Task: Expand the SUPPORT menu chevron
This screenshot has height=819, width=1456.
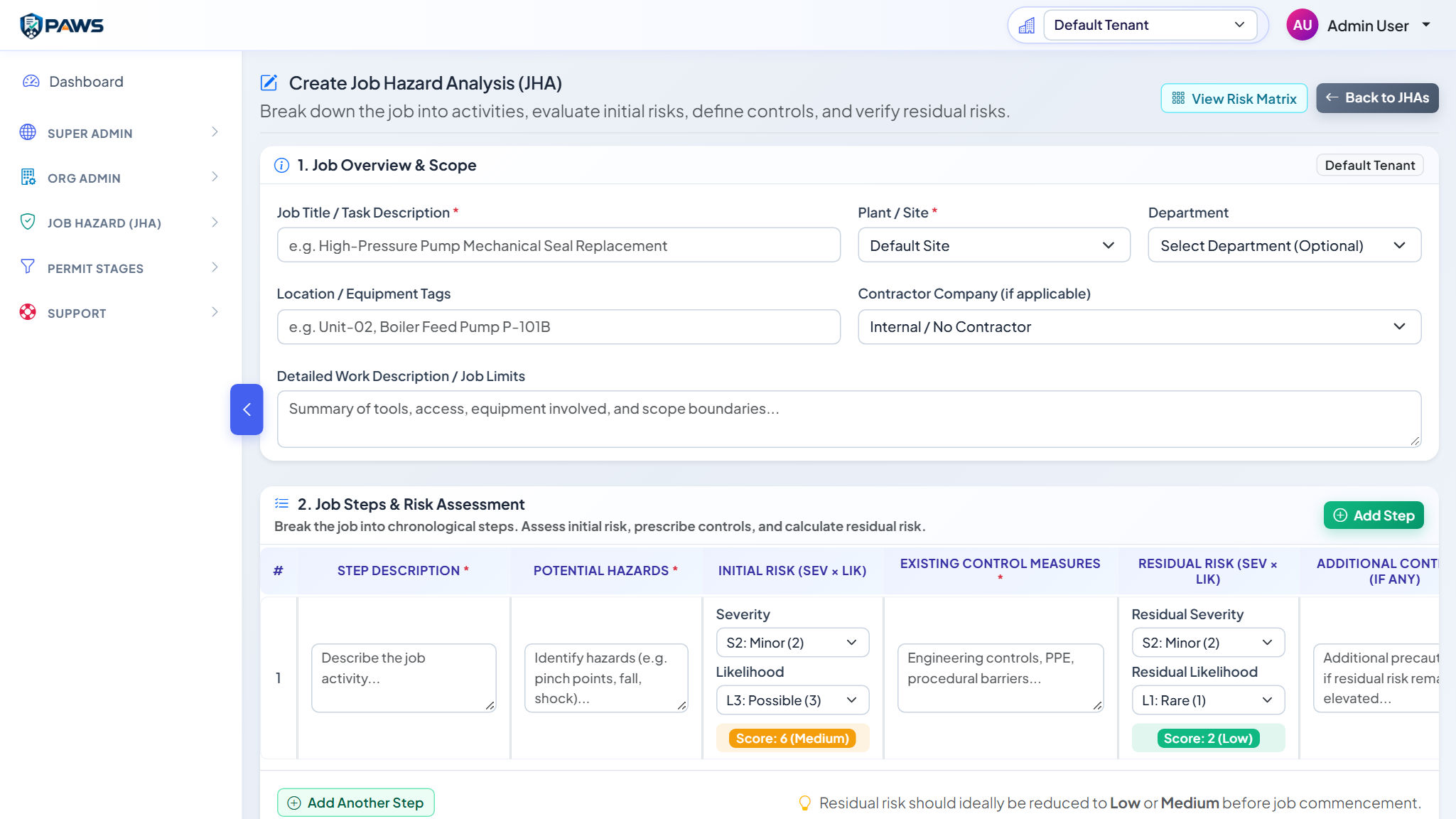Action: click(x=215, y=312)
